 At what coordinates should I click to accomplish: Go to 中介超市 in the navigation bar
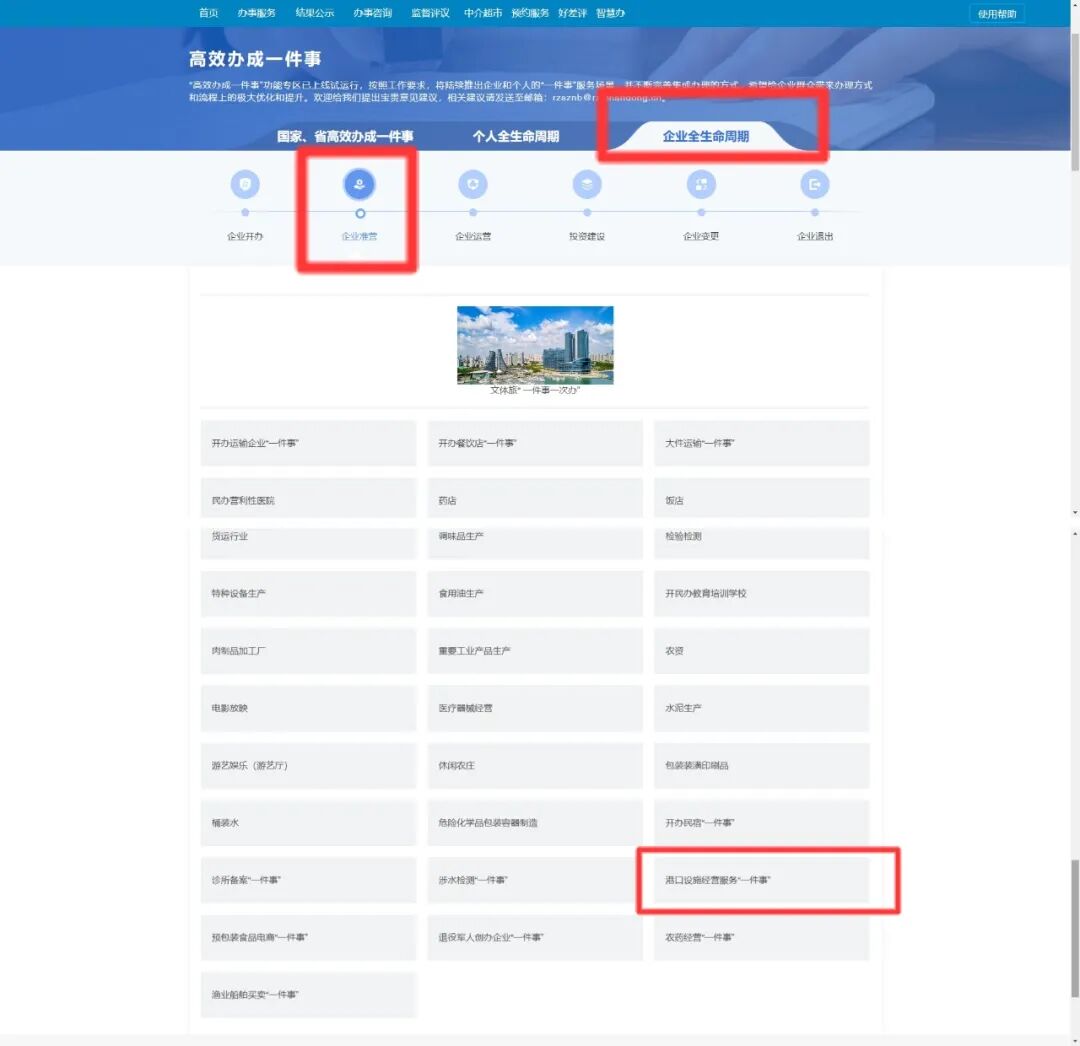pos(483,13)
